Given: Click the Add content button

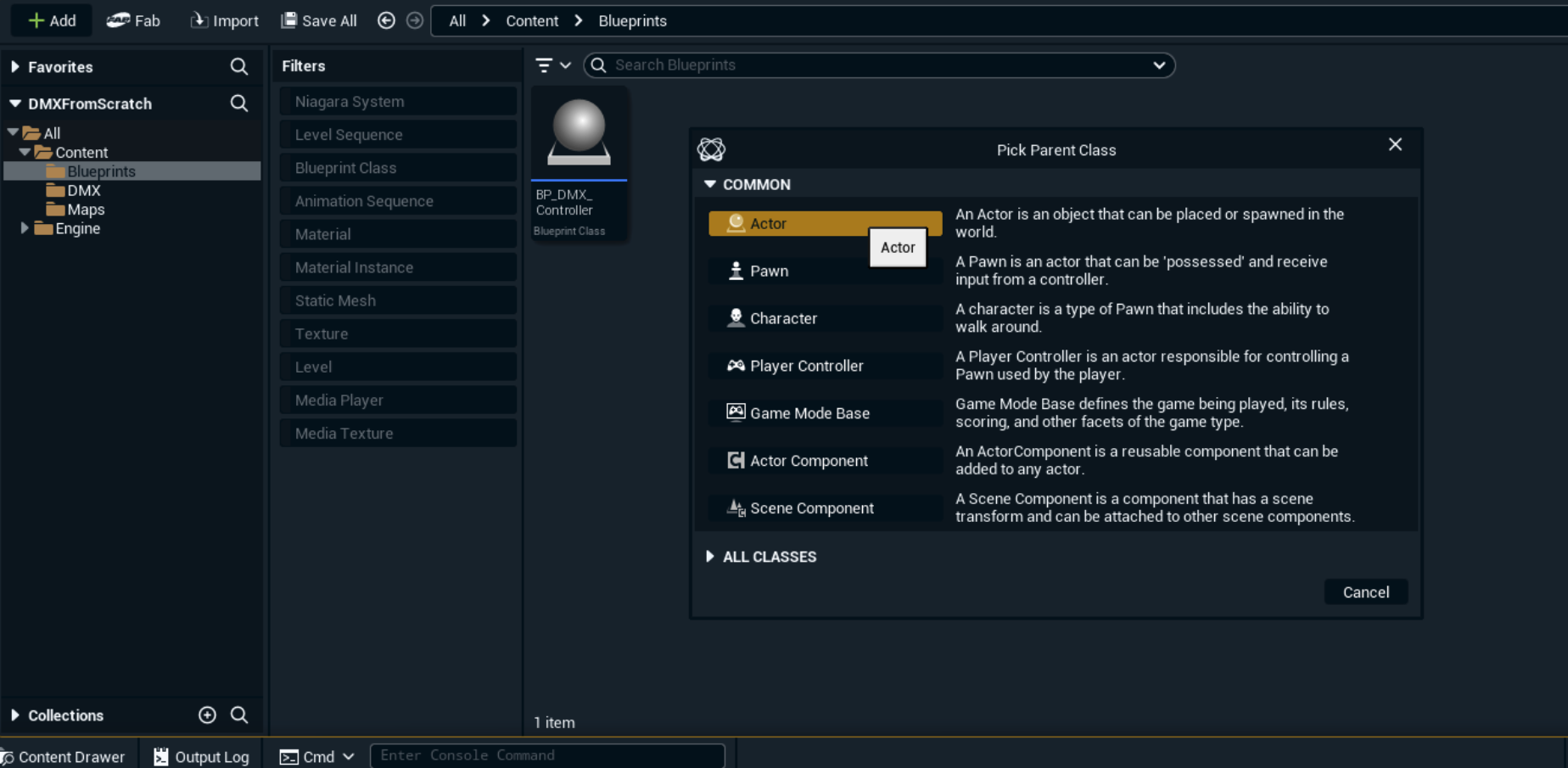Looking at the screenshot, I should coord(52,20).
